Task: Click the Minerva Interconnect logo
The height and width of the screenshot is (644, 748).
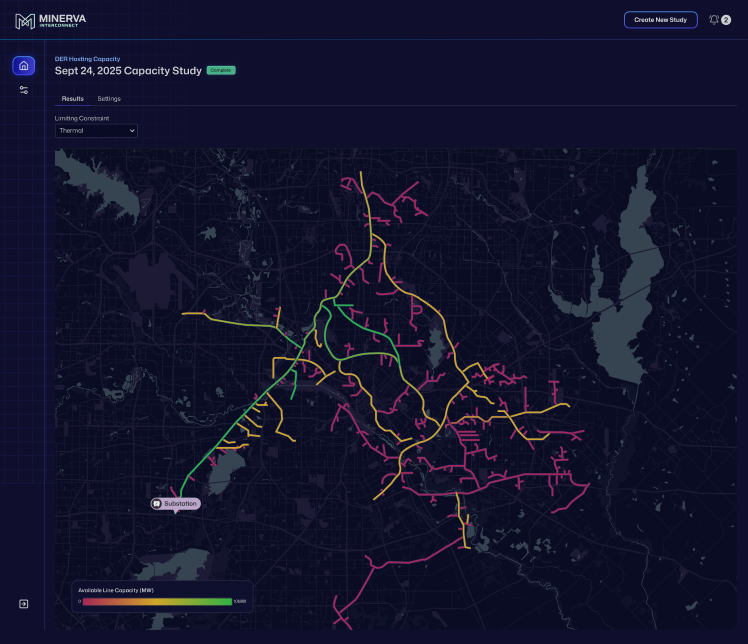Action: (x=52, y=21)
